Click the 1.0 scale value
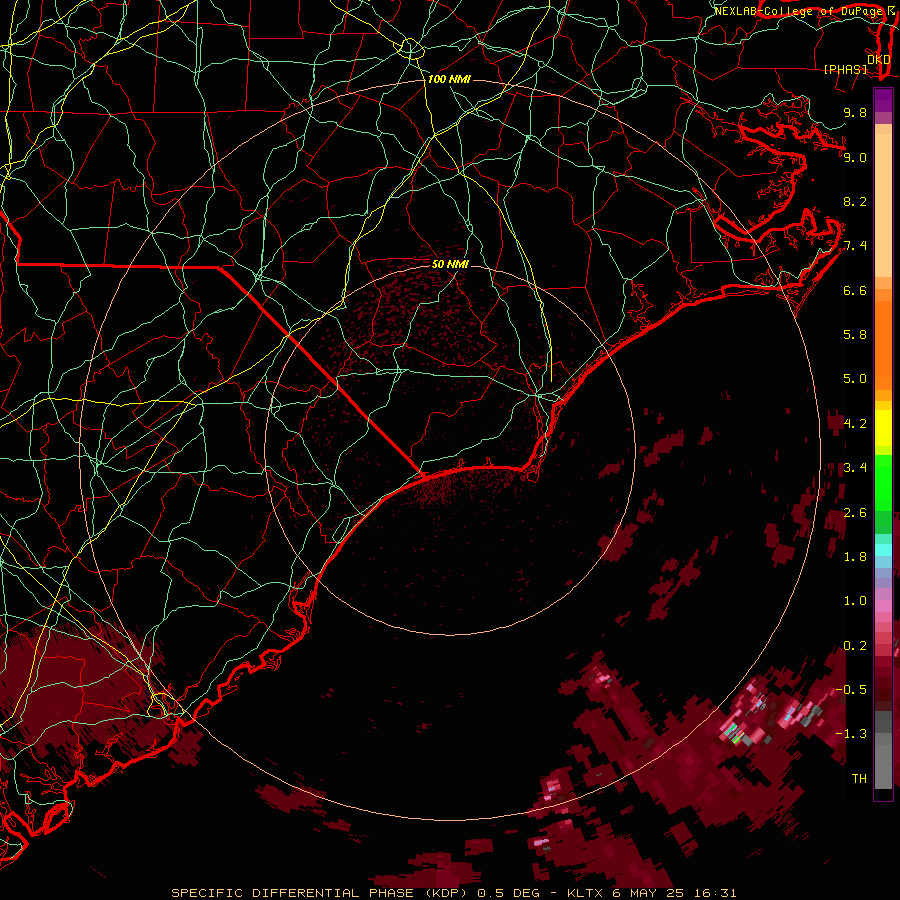Screen dimensions: 900x900 tap(855, 601)
